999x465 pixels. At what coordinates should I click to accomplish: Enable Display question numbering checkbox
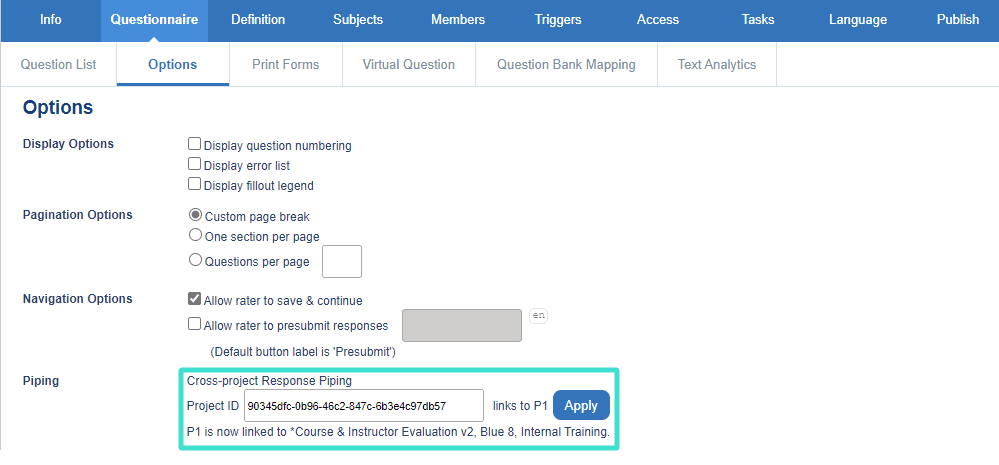tap(195, 144)
